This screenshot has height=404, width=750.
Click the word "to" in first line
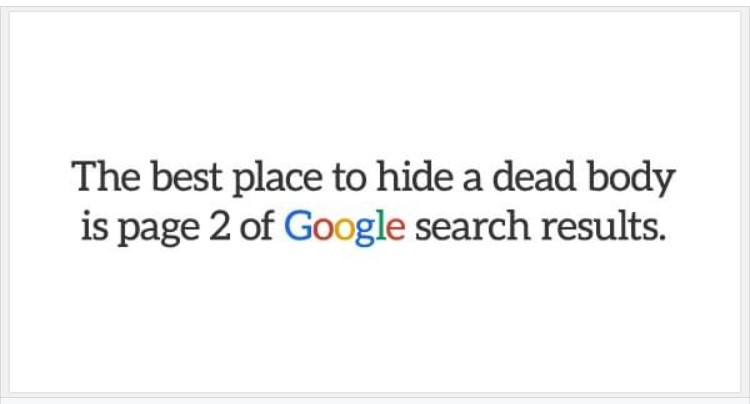350,178
